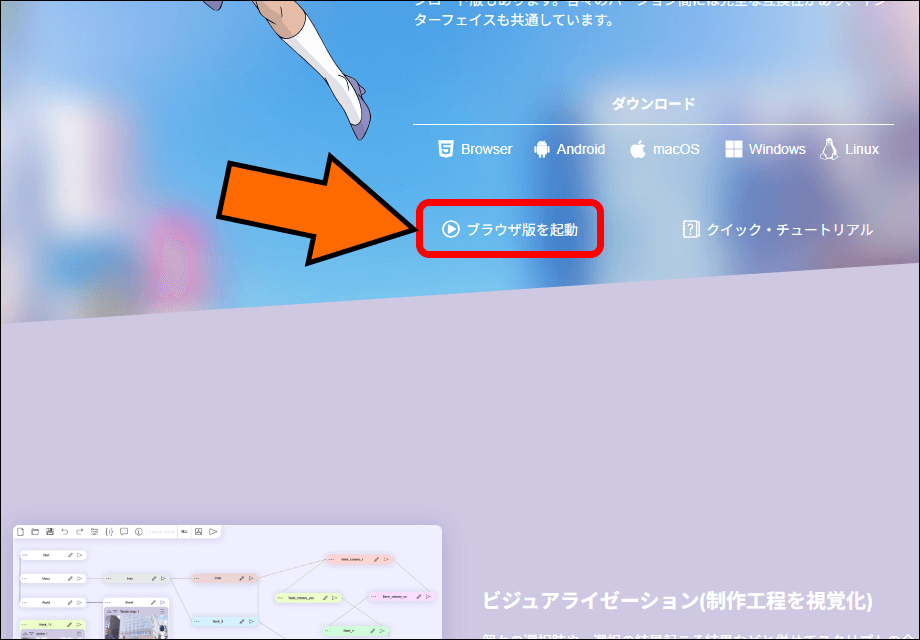Click the undo arrow in editor preview toolbar

pyautogui.click(x=65, y=531)
